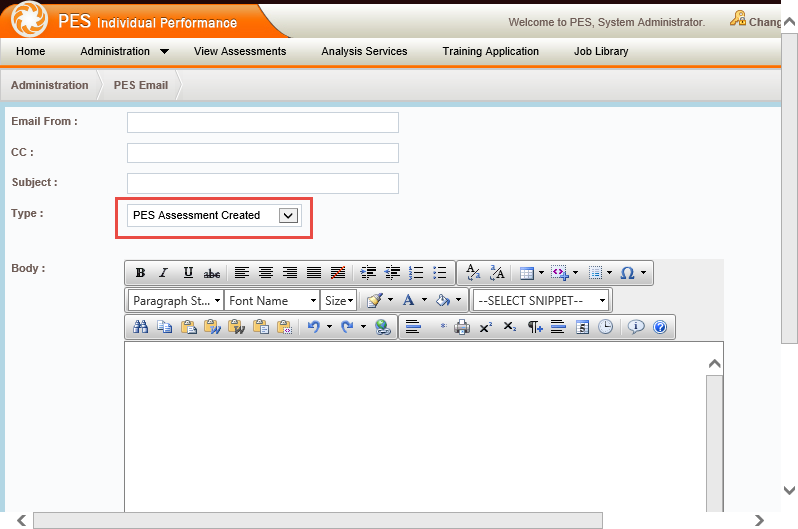Center align the body text

tap(266, 273)
